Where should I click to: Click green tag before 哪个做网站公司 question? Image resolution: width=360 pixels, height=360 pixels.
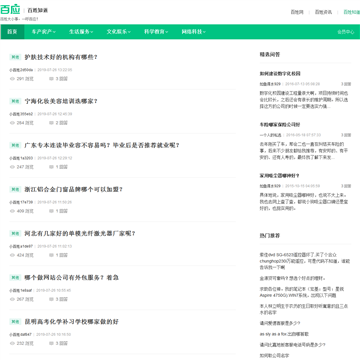(x=15, y=278)
